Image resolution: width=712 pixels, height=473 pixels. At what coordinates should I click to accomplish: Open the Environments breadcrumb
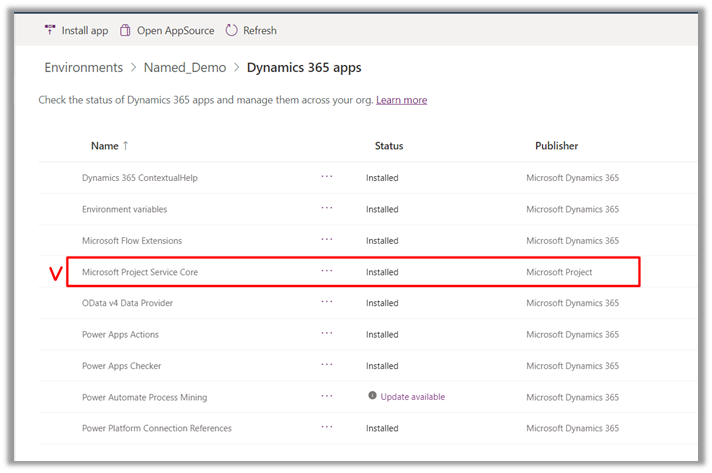click(84, 68)
